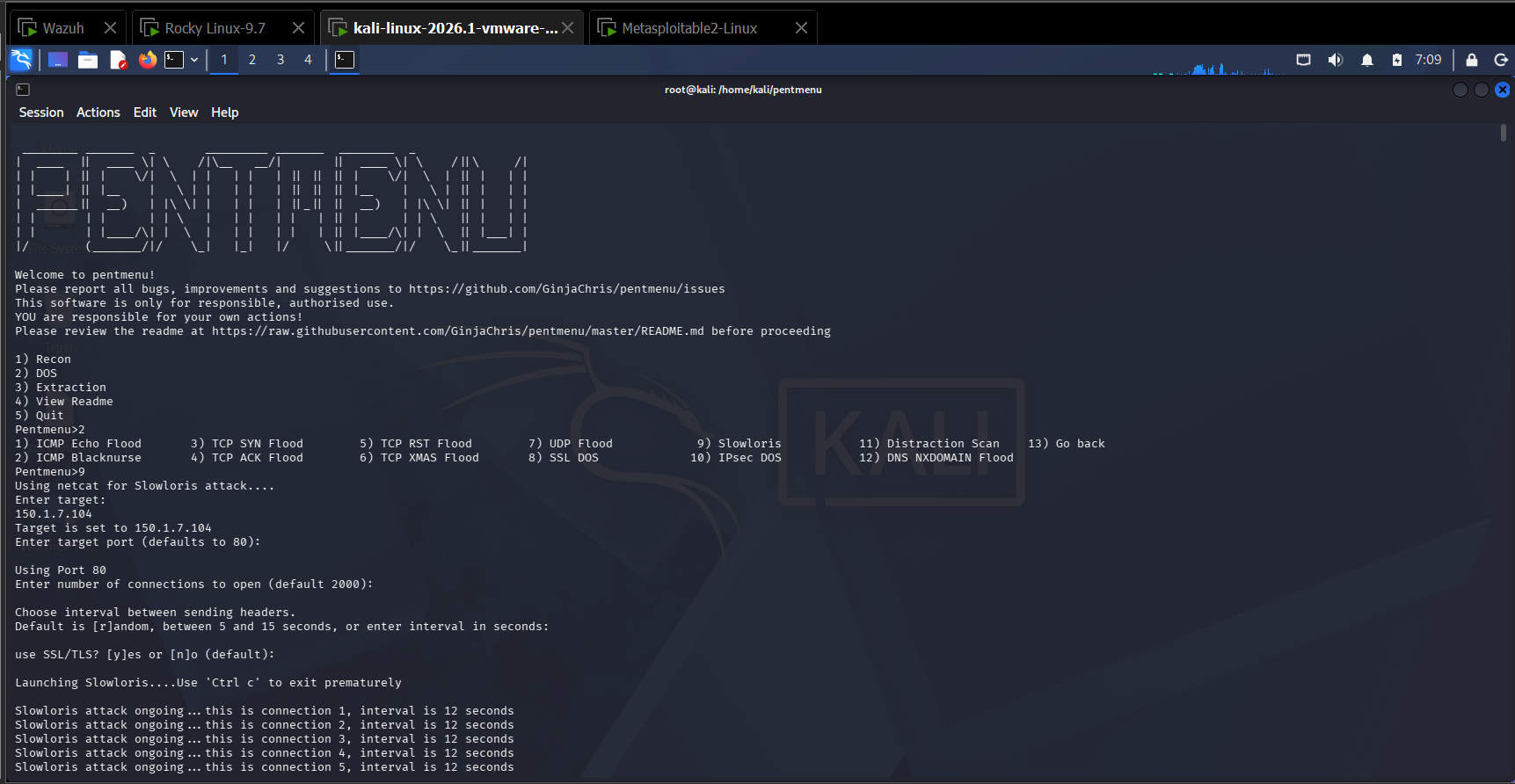Viewport: 1515px width, 784px height.
Task: Close the Metasploitable2-Linux tab
Action: point(801,28)
